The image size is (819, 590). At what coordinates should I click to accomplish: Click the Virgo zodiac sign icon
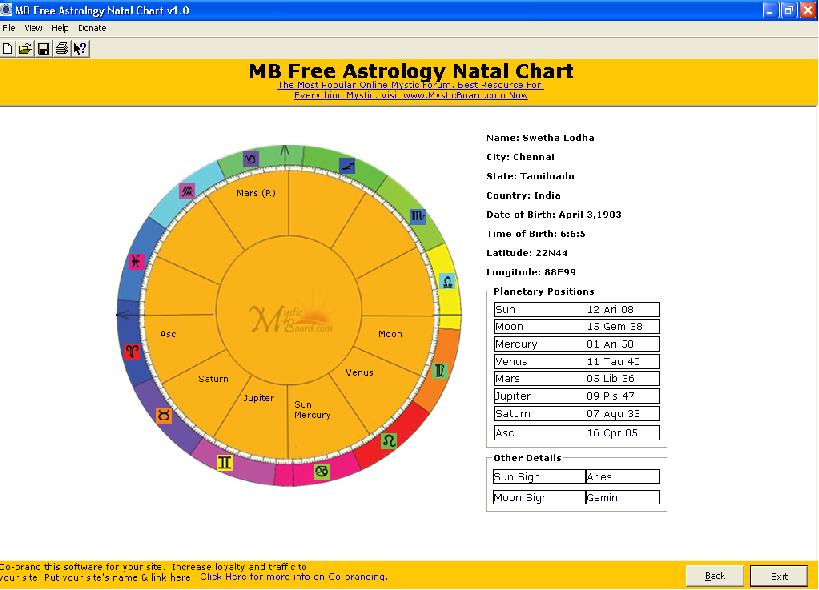point(440,370)
